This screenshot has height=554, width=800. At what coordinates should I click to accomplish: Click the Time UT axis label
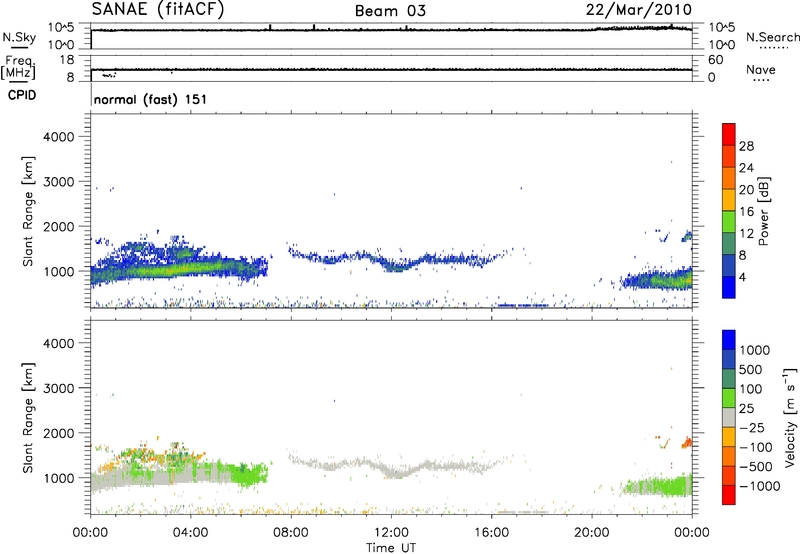391,548
